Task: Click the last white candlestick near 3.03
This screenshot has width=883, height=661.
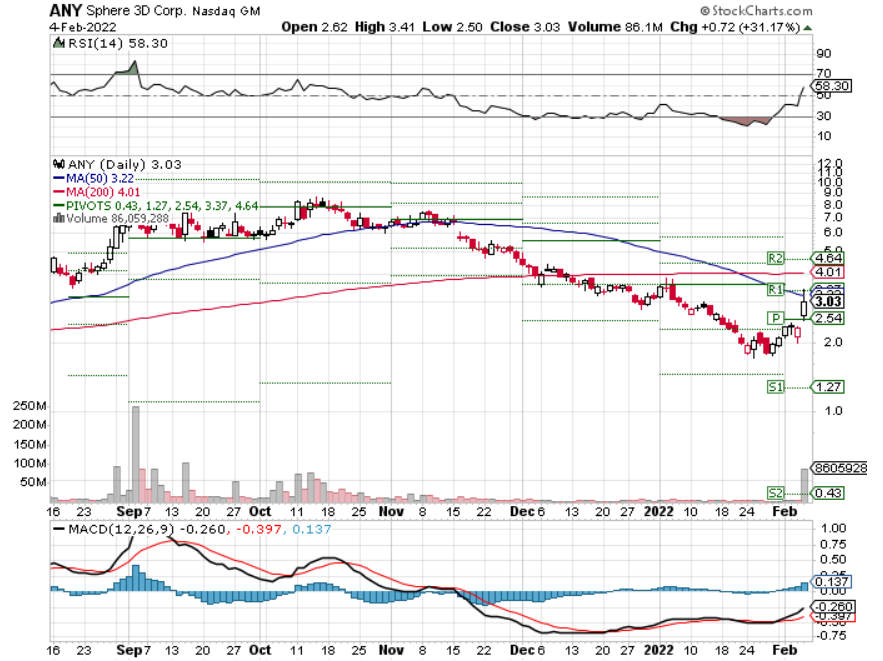Action: (804, 305)
